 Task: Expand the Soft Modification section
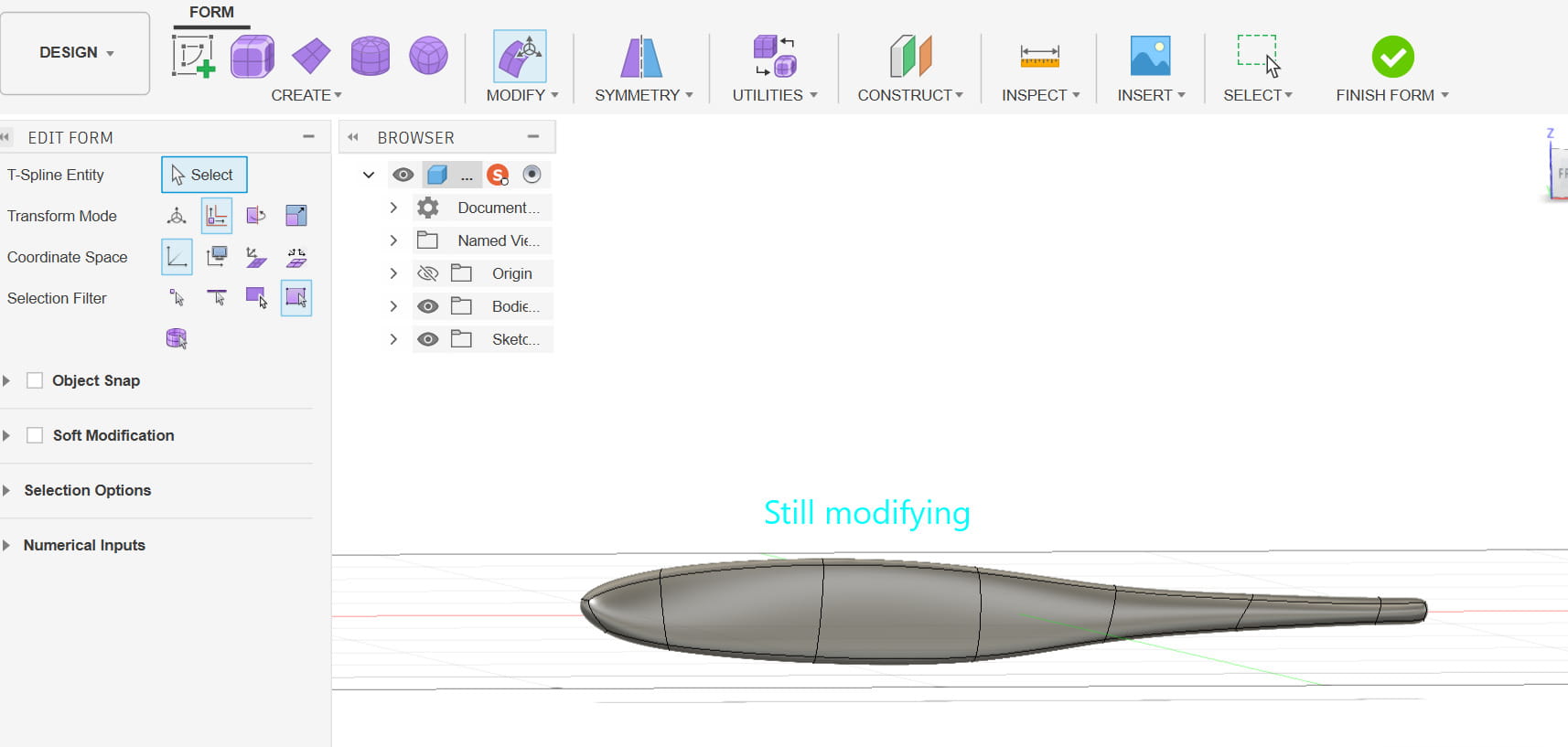(x=6, y=435)
